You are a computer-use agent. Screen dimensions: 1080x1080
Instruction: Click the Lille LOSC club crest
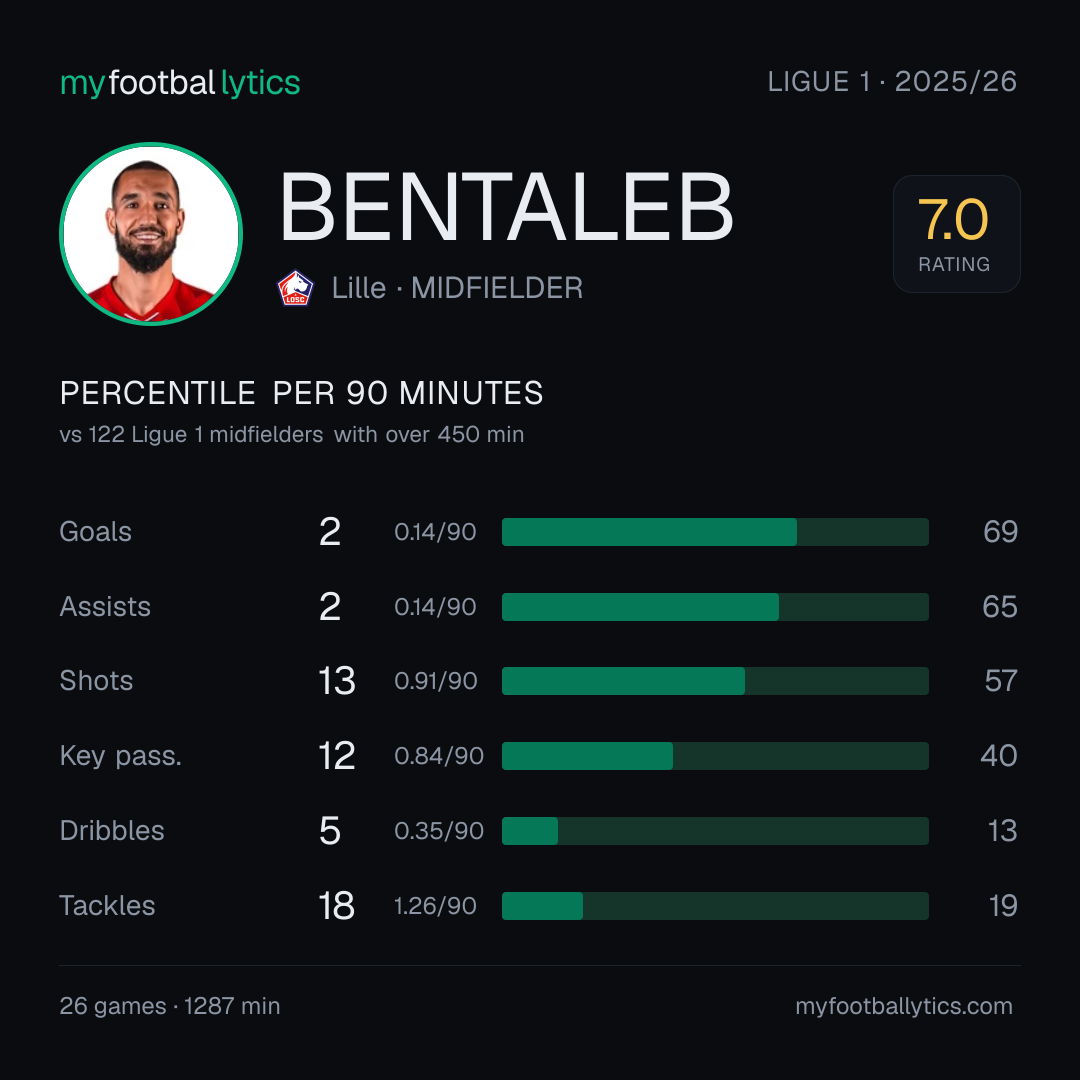click(295, 288)
